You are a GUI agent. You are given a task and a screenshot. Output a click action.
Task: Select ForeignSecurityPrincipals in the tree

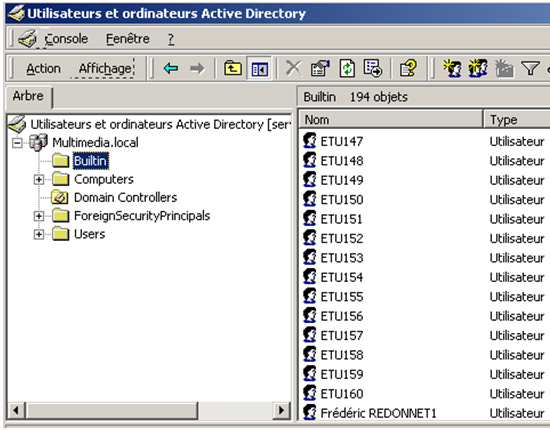[x=142, y=216]
